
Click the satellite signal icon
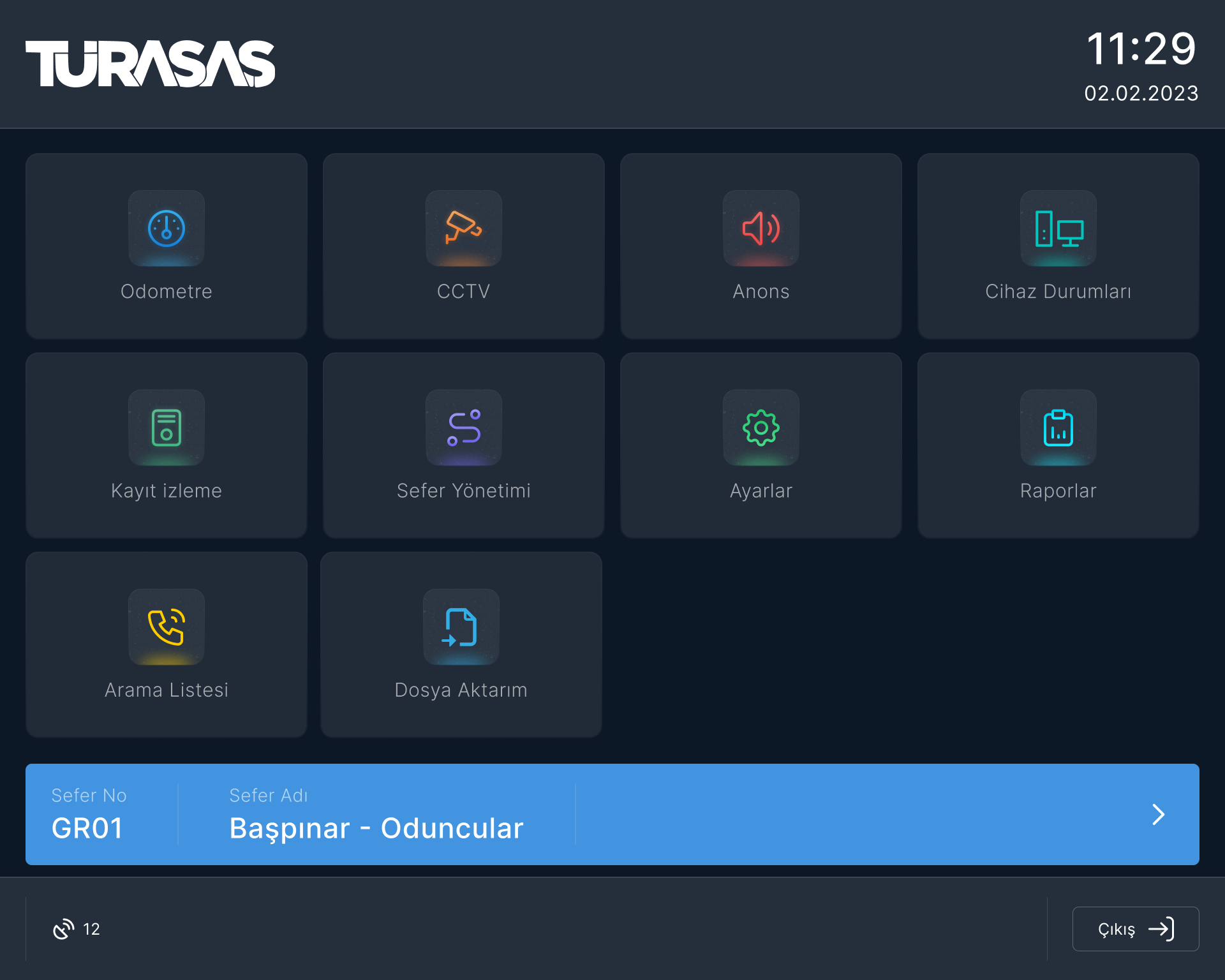click(63, 929)
